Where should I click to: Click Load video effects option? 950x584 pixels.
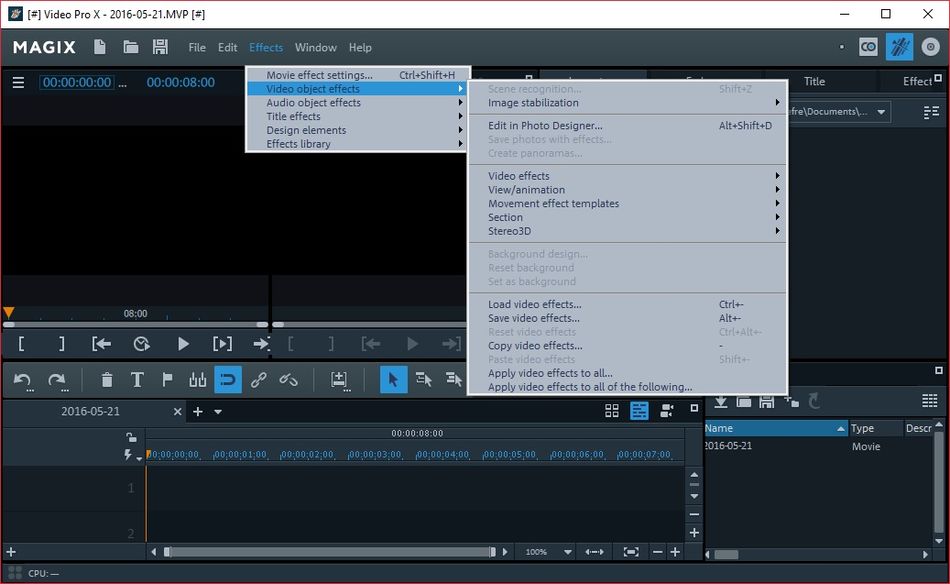point(534,305)
